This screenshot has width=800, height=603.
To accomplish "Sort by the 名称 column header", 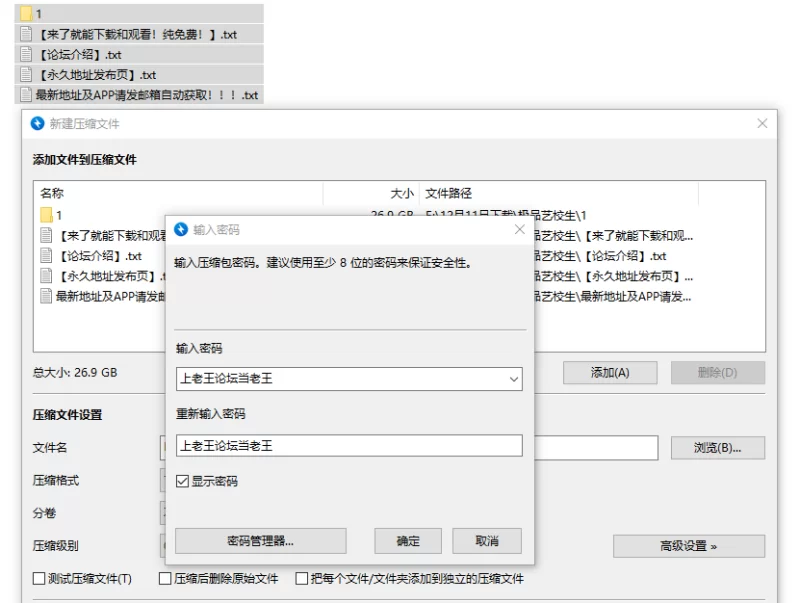I will (x=52, y=193).
